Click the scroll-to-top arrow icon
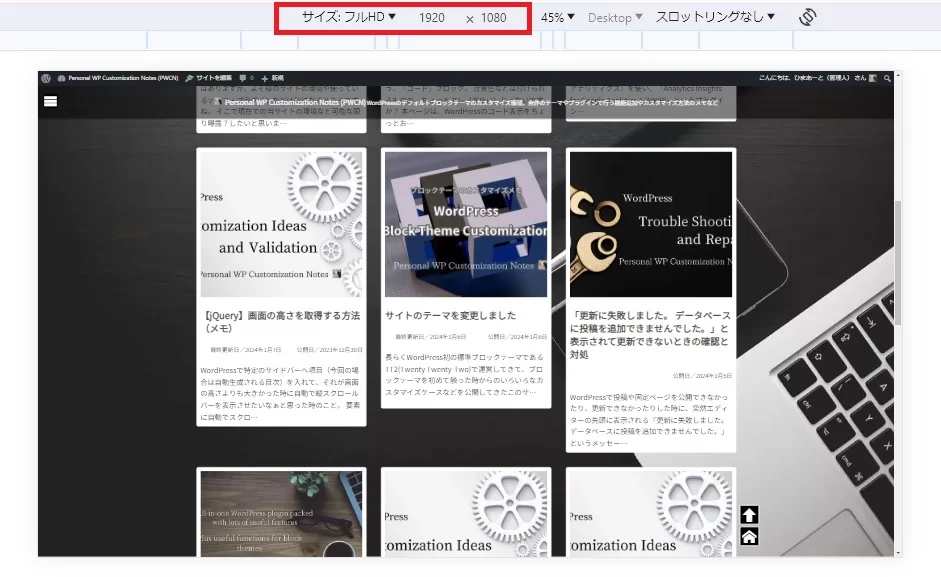Image resolution: width=941 pixels, height=577 pixels. (x=749, y=515)
